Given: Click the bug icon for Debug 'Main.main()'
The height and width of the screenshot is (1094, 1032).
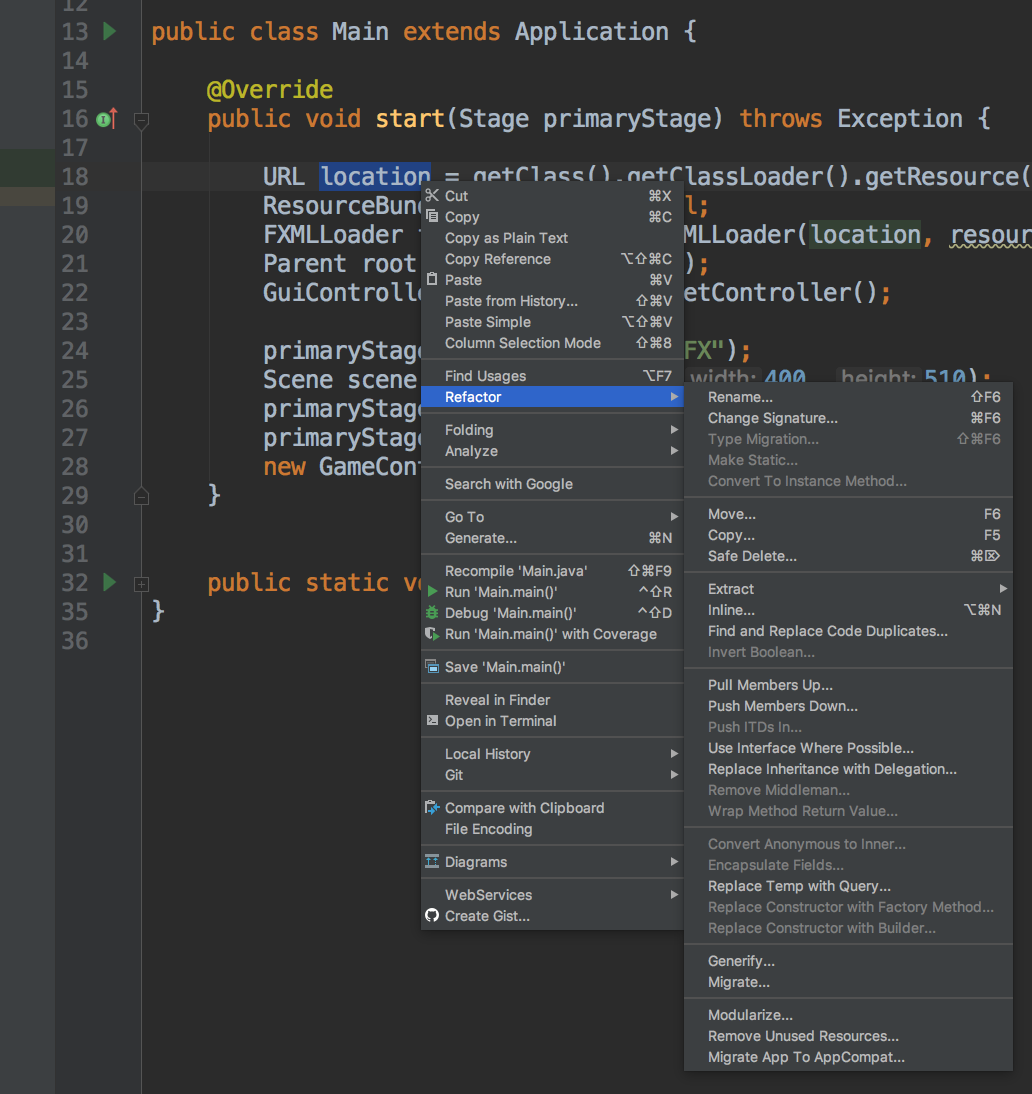Looking at the screenshot, I should 433,613.
